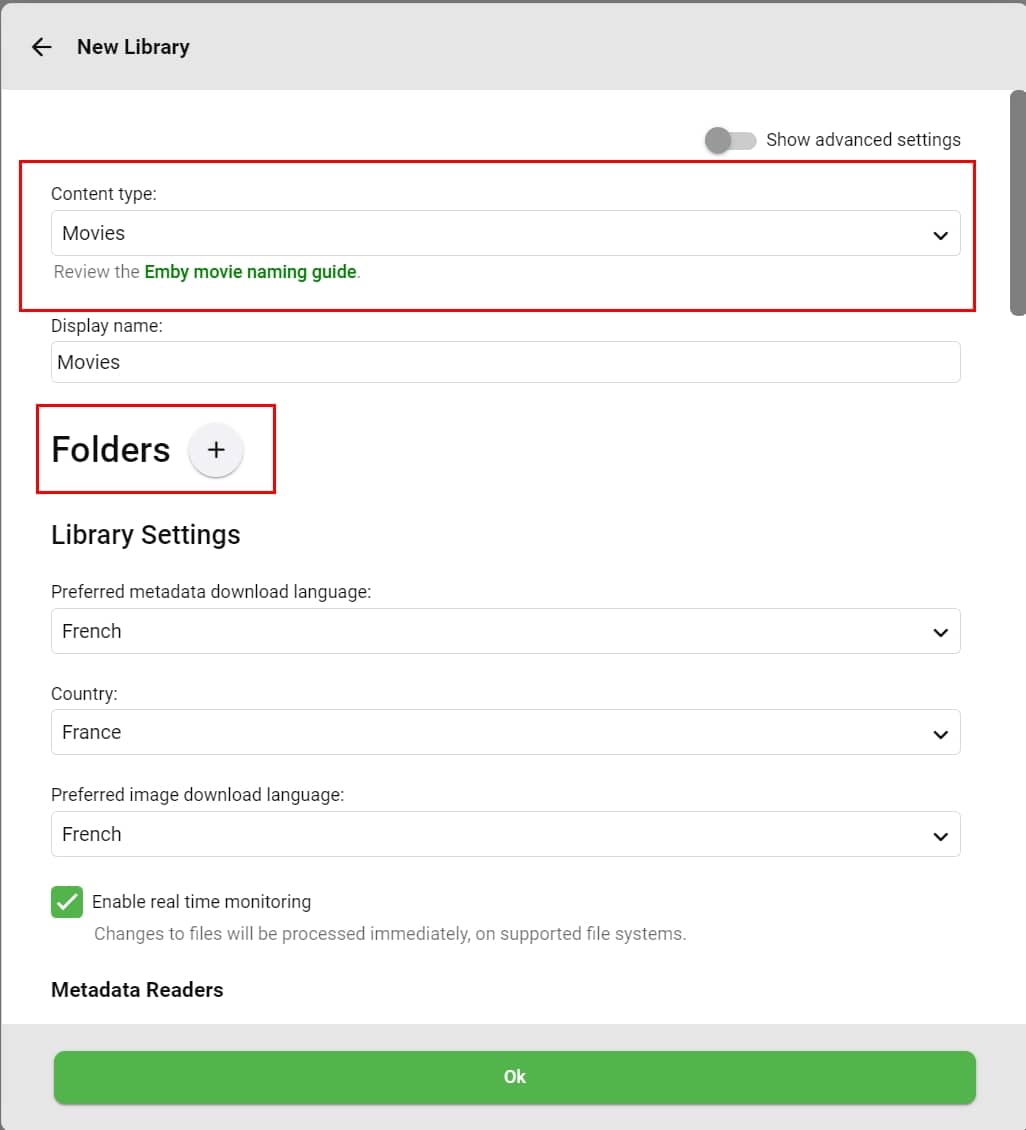Open the Content type dropdown showing Movies
1026x1130 pixels.
[x=490, y=234]
